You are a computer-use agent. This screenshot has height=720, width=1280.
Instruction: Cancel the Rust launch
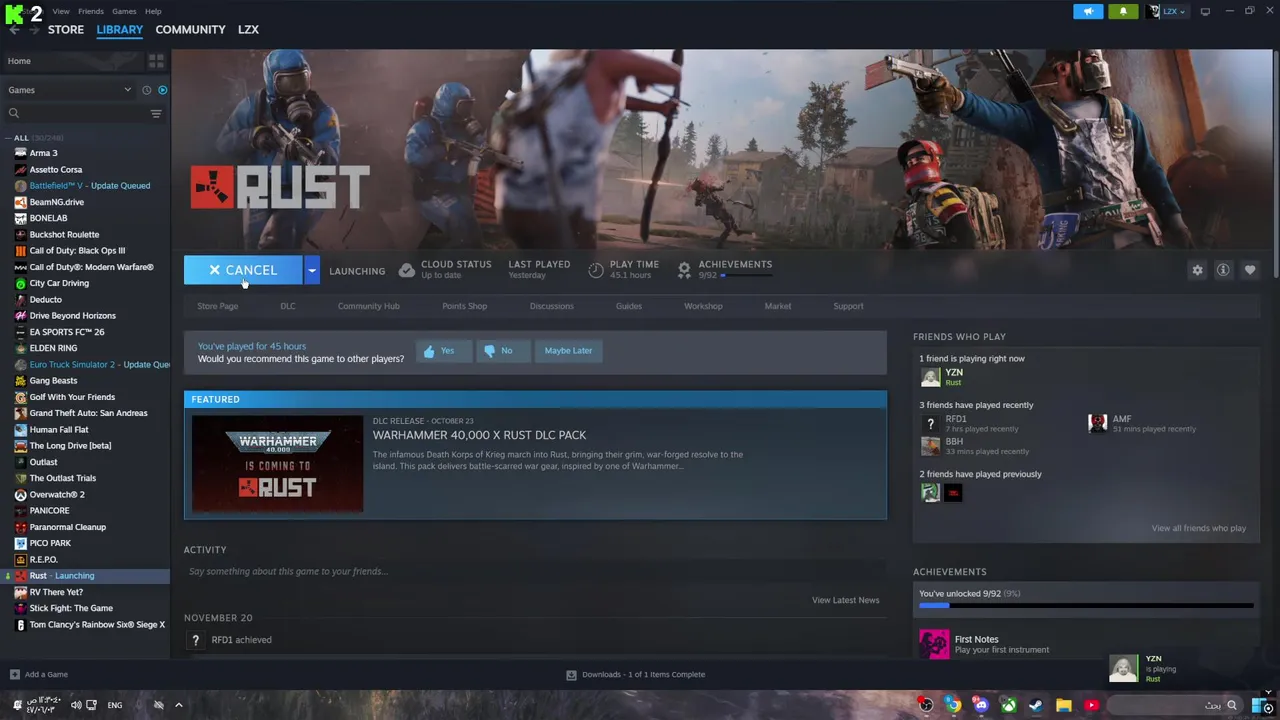click(243, 270)
